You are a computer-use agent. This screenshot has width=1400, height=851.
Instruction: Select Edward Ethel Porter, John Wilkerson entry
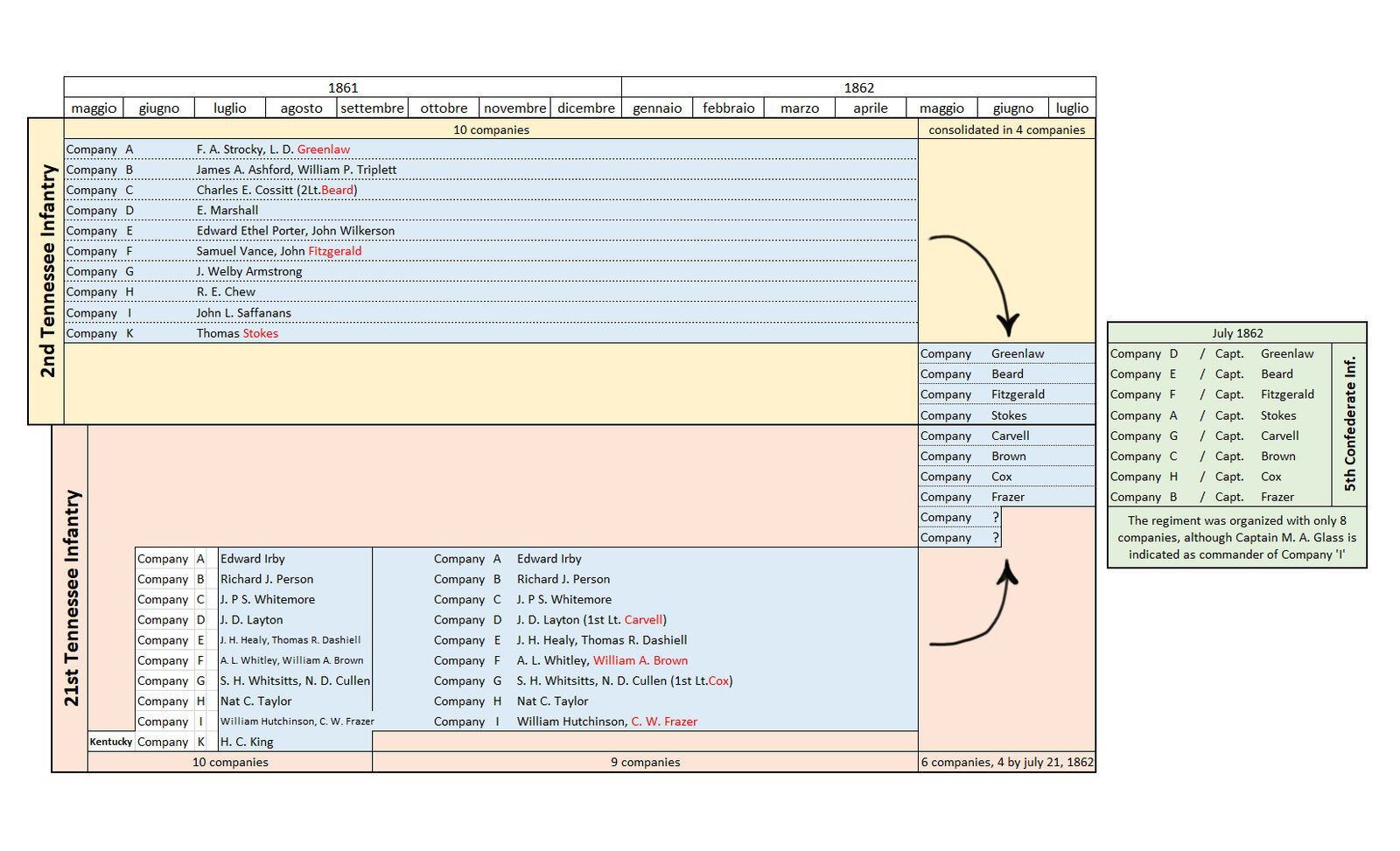pyautogui.click(x=296, y=231)
